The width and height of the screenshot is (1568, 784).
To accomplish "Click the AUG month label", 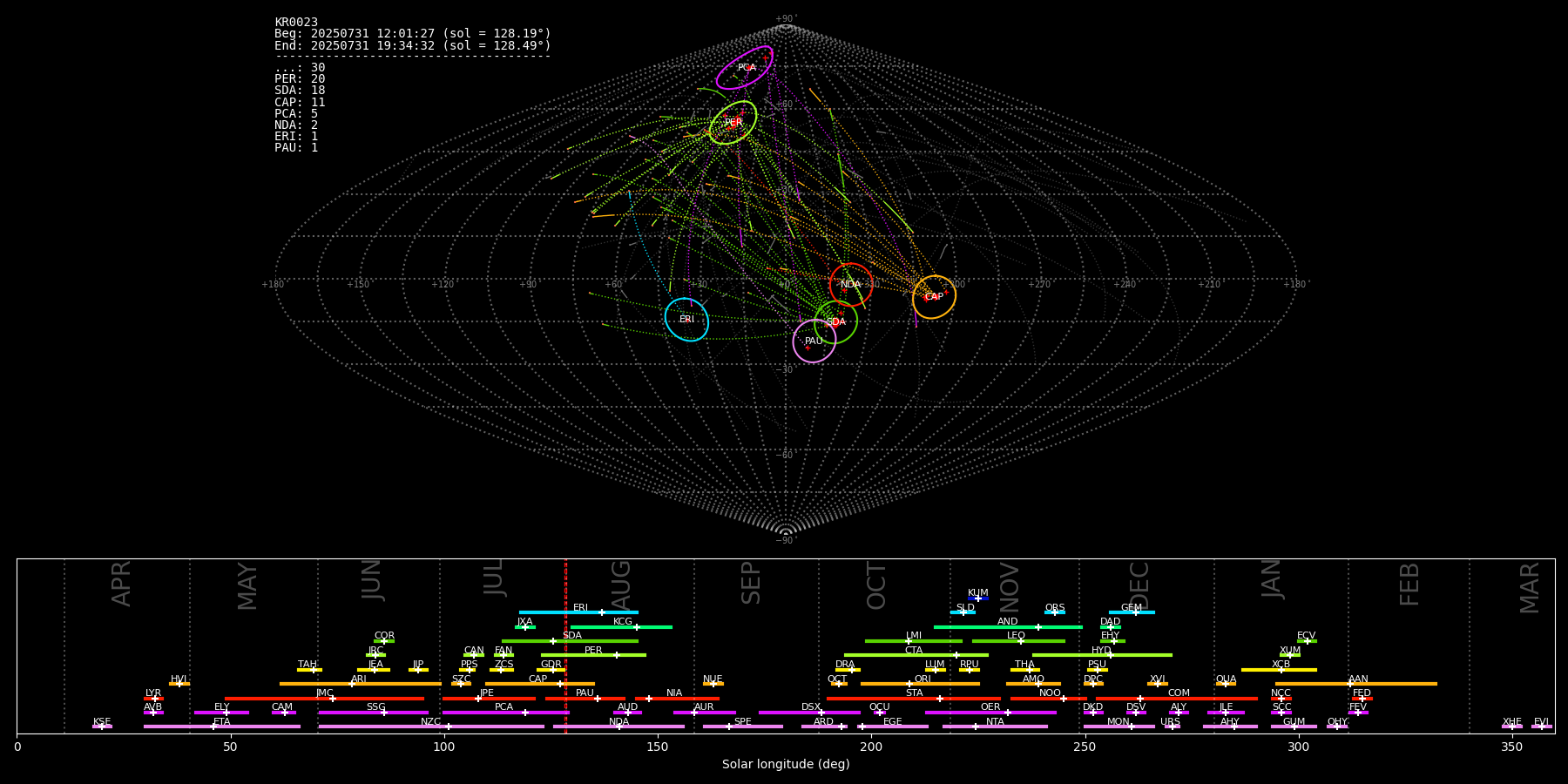I will [x=621, y=583].
